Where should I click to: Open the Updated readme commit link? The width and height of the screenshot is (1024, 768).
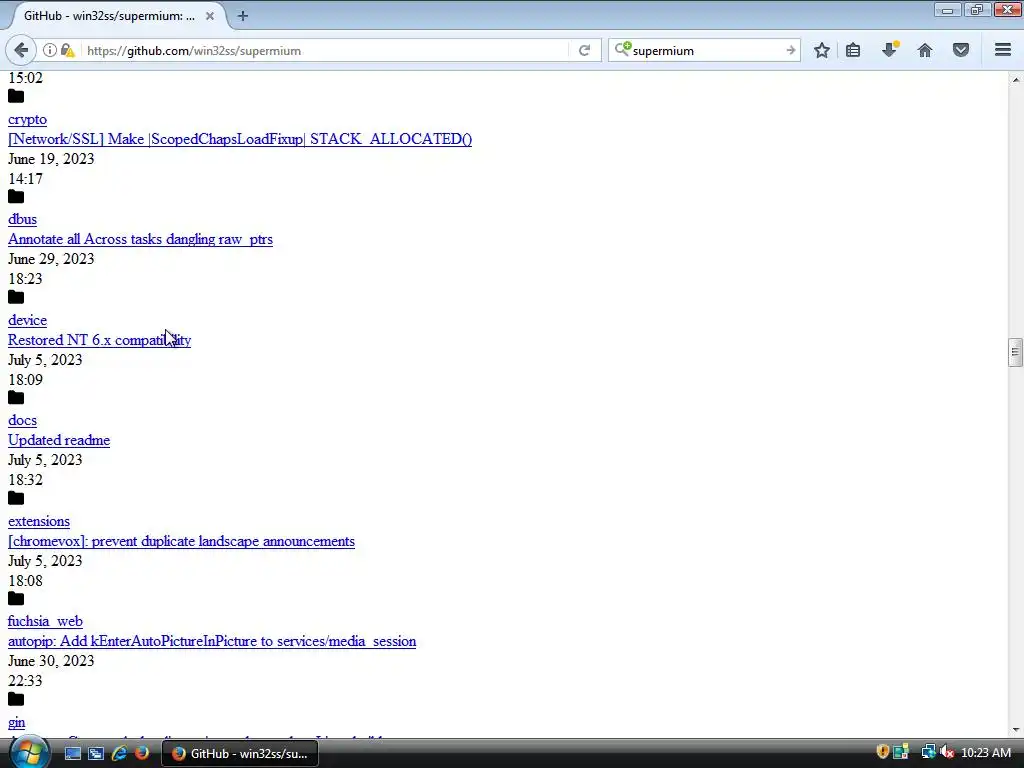point(59,440)
